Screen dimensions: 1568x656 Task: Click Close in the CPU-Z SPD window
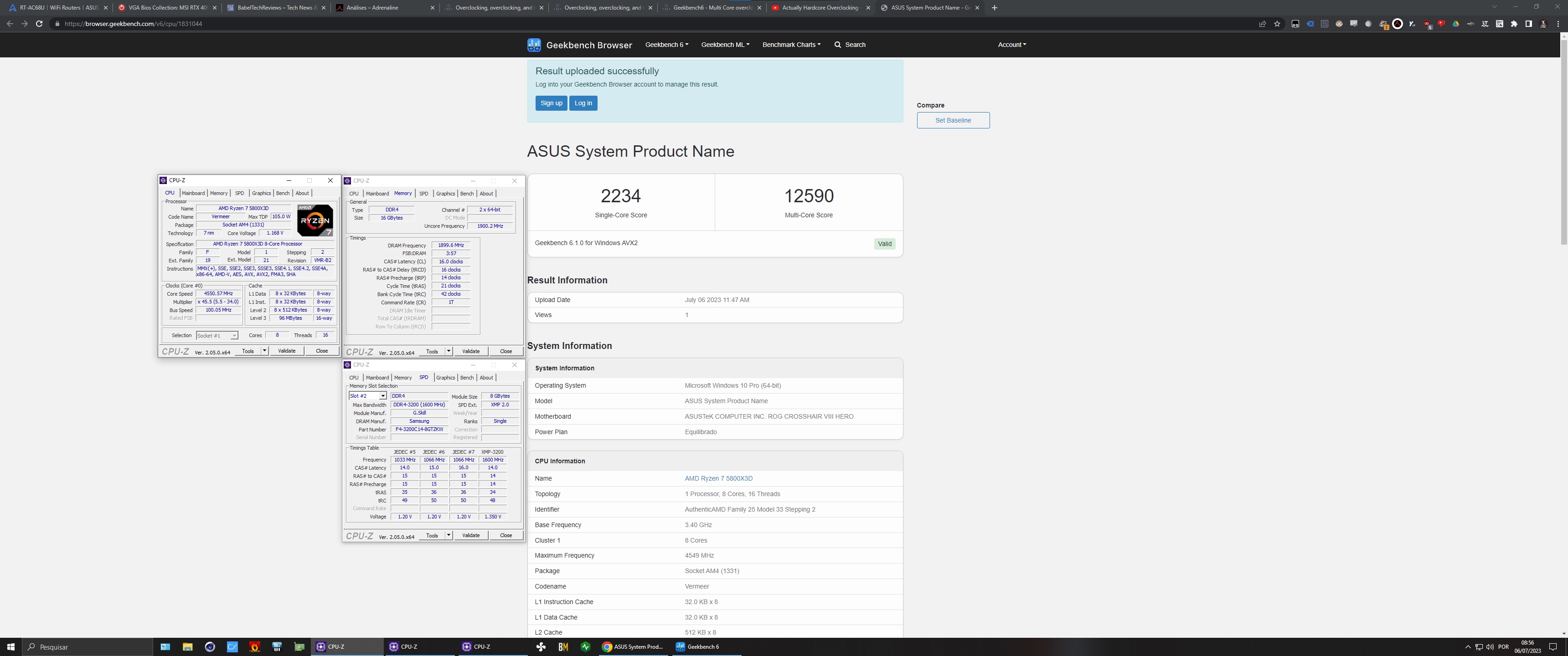506,536
